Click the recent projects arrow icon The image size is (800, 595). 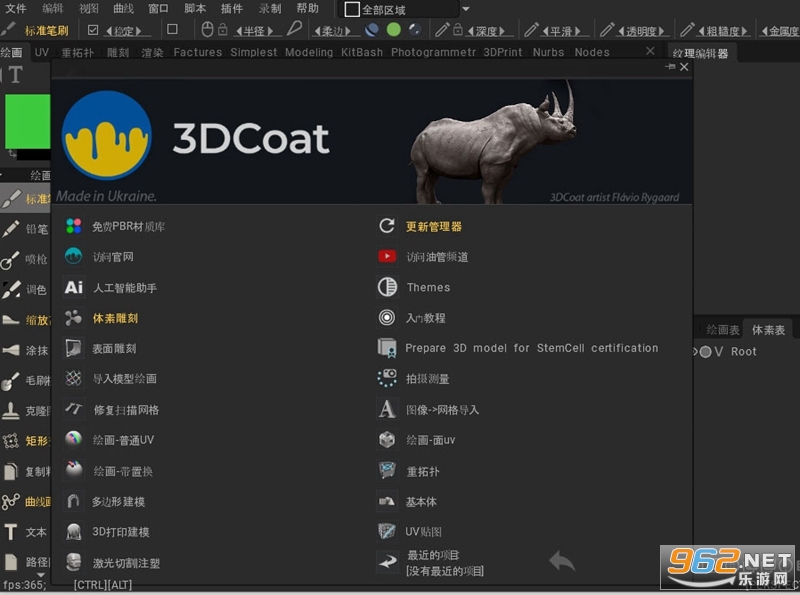388,562
